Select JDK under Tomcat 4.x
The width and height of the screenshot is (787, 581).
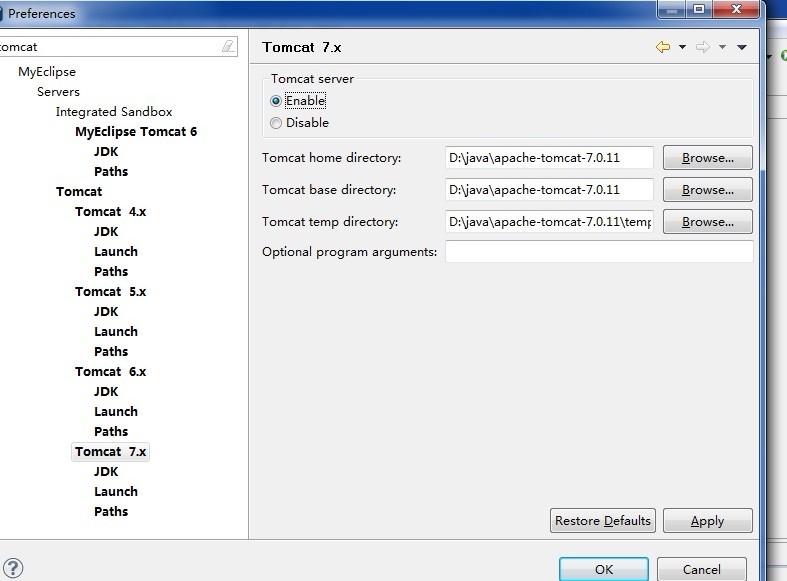[106, 232]
